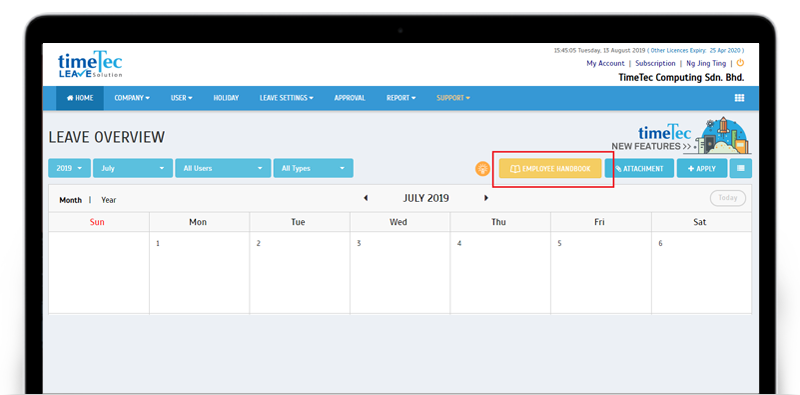Go to the previous month arrow

tap(365, 198)
